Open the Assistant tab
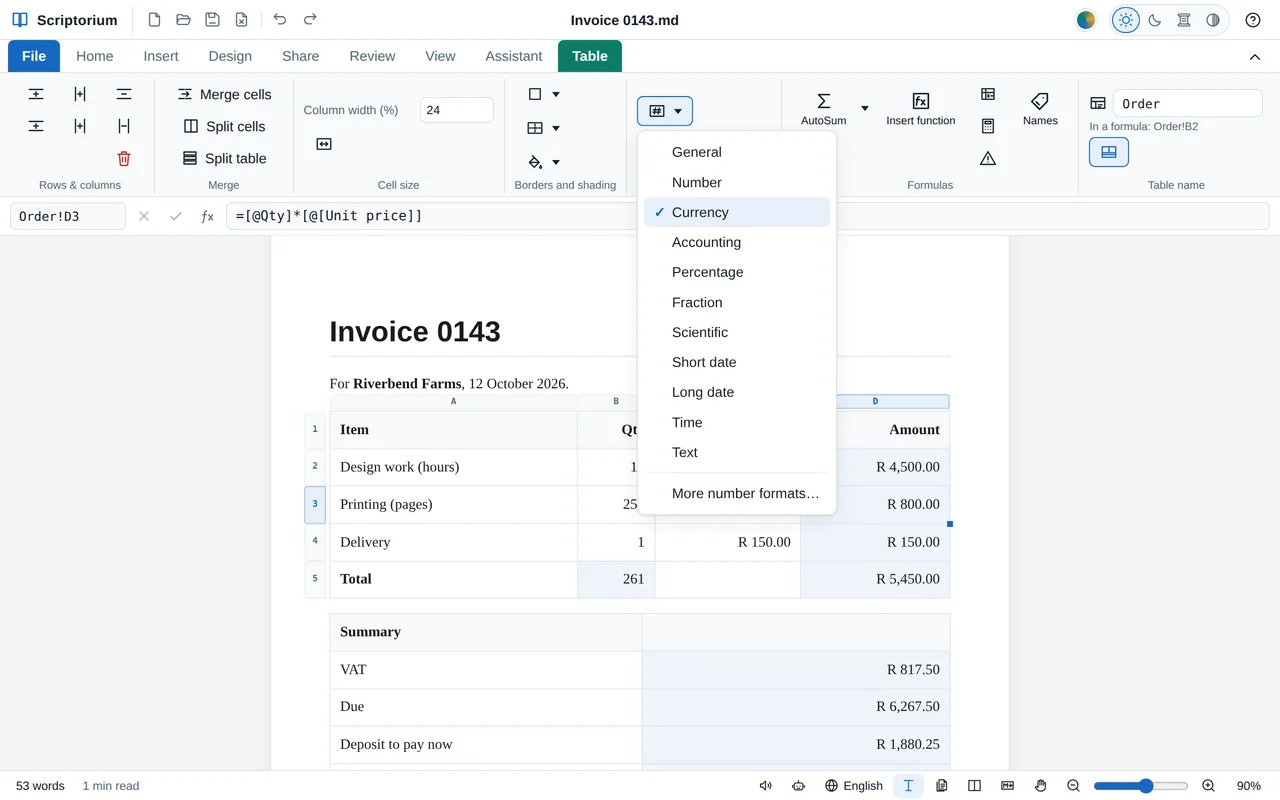The width and height of the screenshot is (1280, 800). click(x=514, y=56)
